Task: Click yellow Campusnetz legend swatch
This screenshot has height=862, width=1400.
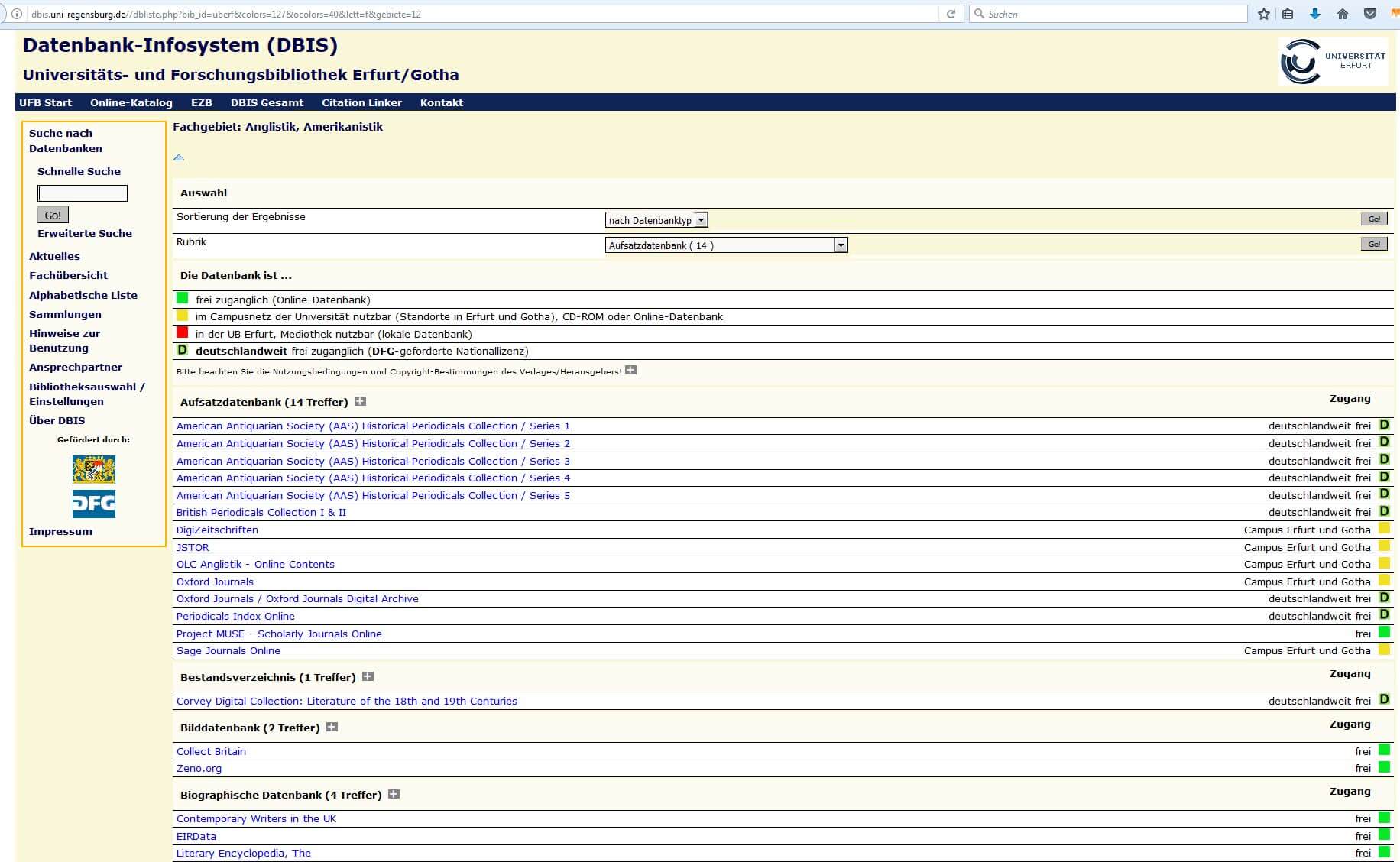Action: (182, 315)
